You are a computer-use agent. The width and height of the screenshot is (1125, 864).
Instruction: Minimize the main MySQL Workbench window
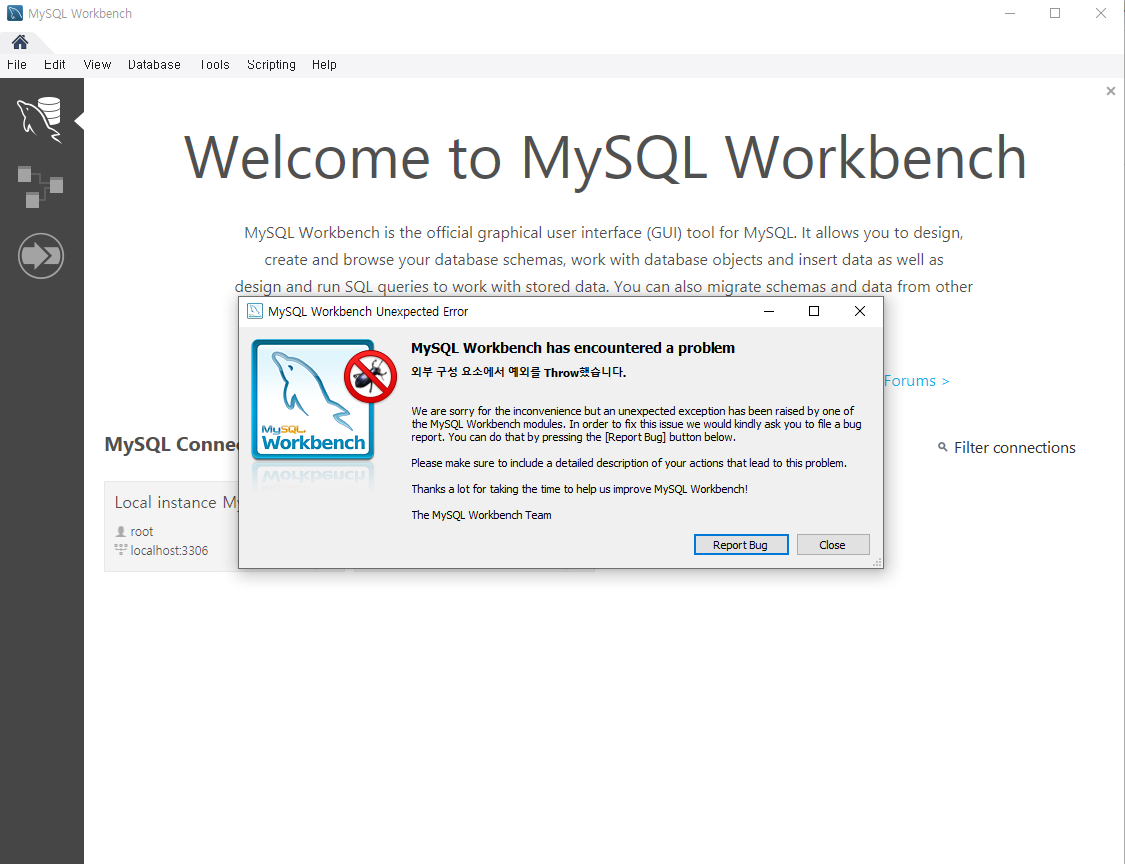1009,14
